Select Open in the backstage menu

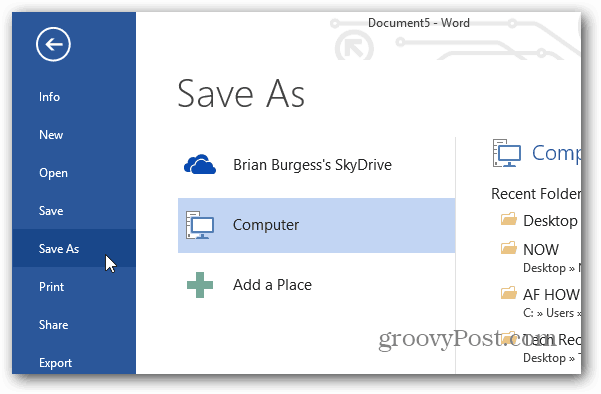pos(74,173)
